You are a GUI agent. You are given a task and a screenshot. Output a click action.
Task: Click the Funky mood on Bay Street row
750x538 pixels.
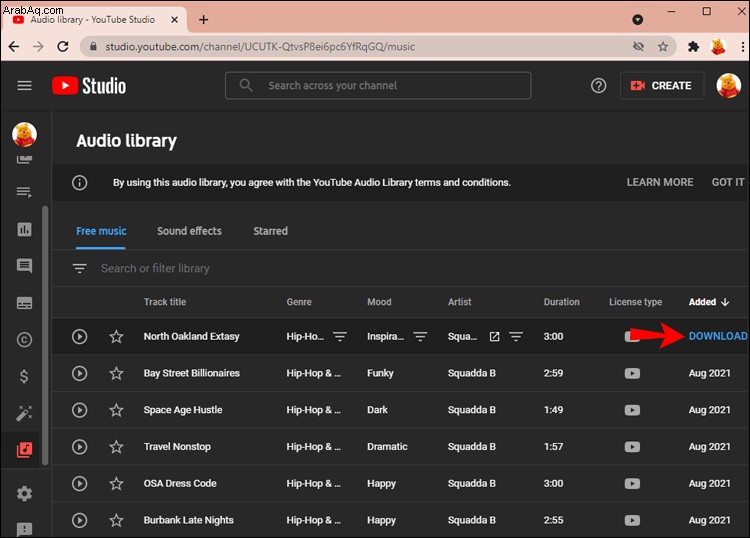point(380,373)
